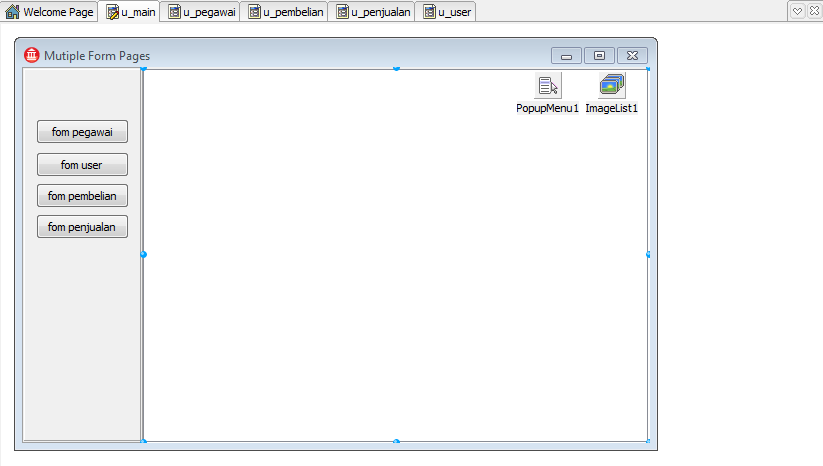Click the Welcome Page home icon

13,12
